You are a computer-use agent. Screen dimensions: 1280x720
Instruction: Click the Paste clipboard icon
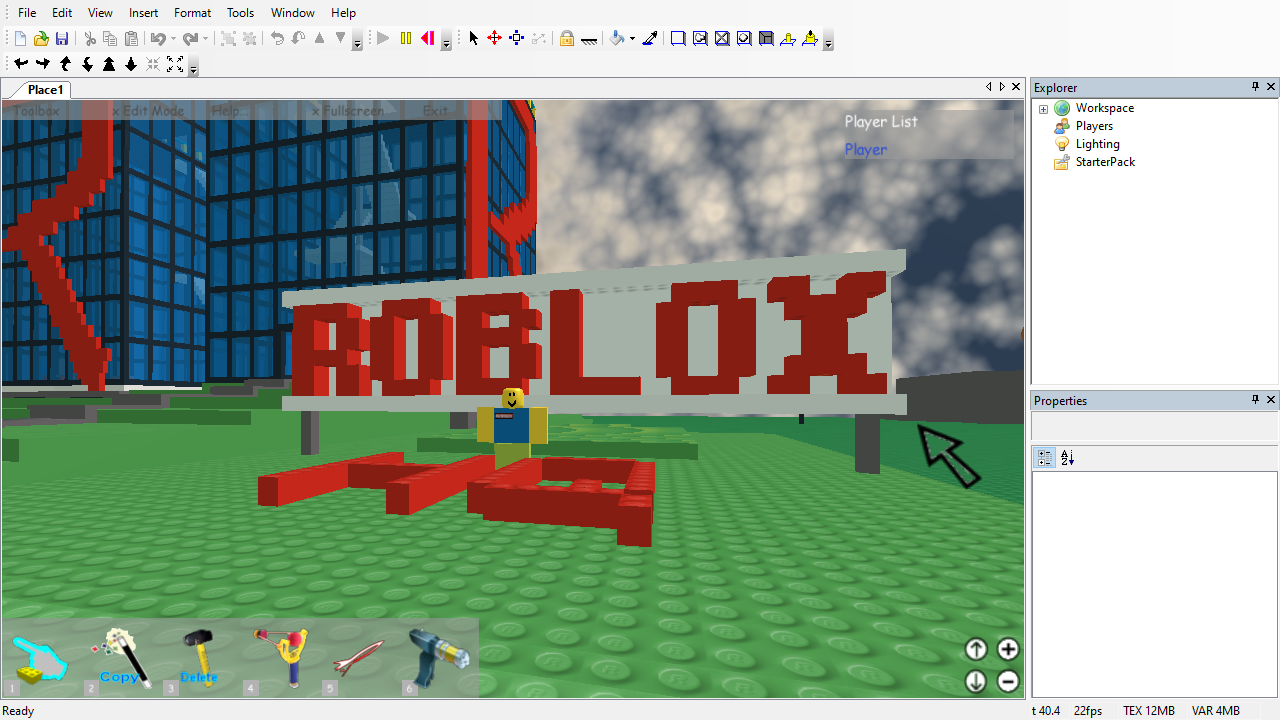pos(131,39)
